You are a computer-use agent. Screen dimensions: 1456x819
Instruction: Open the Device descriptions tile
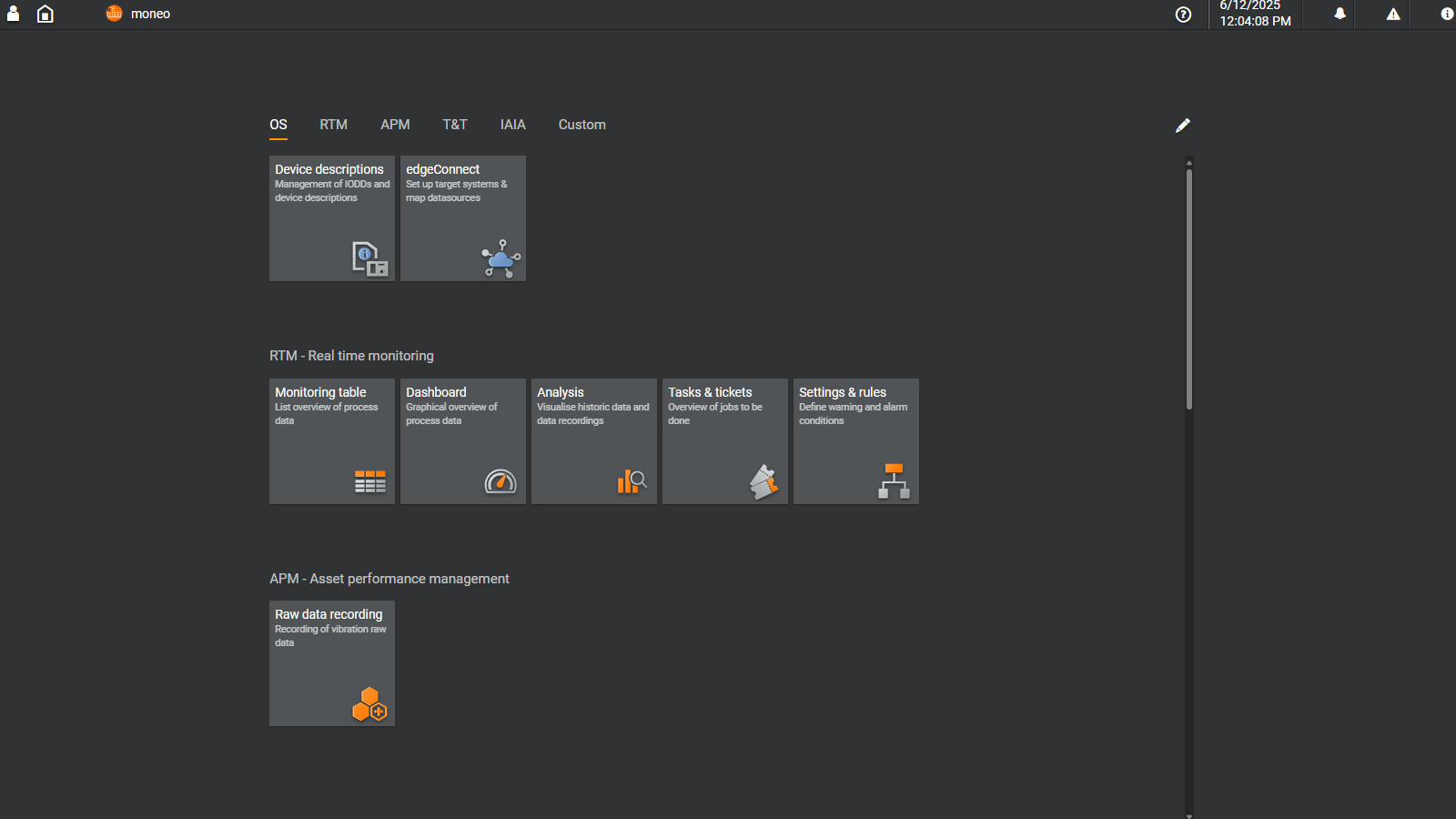tap(331, 218)
